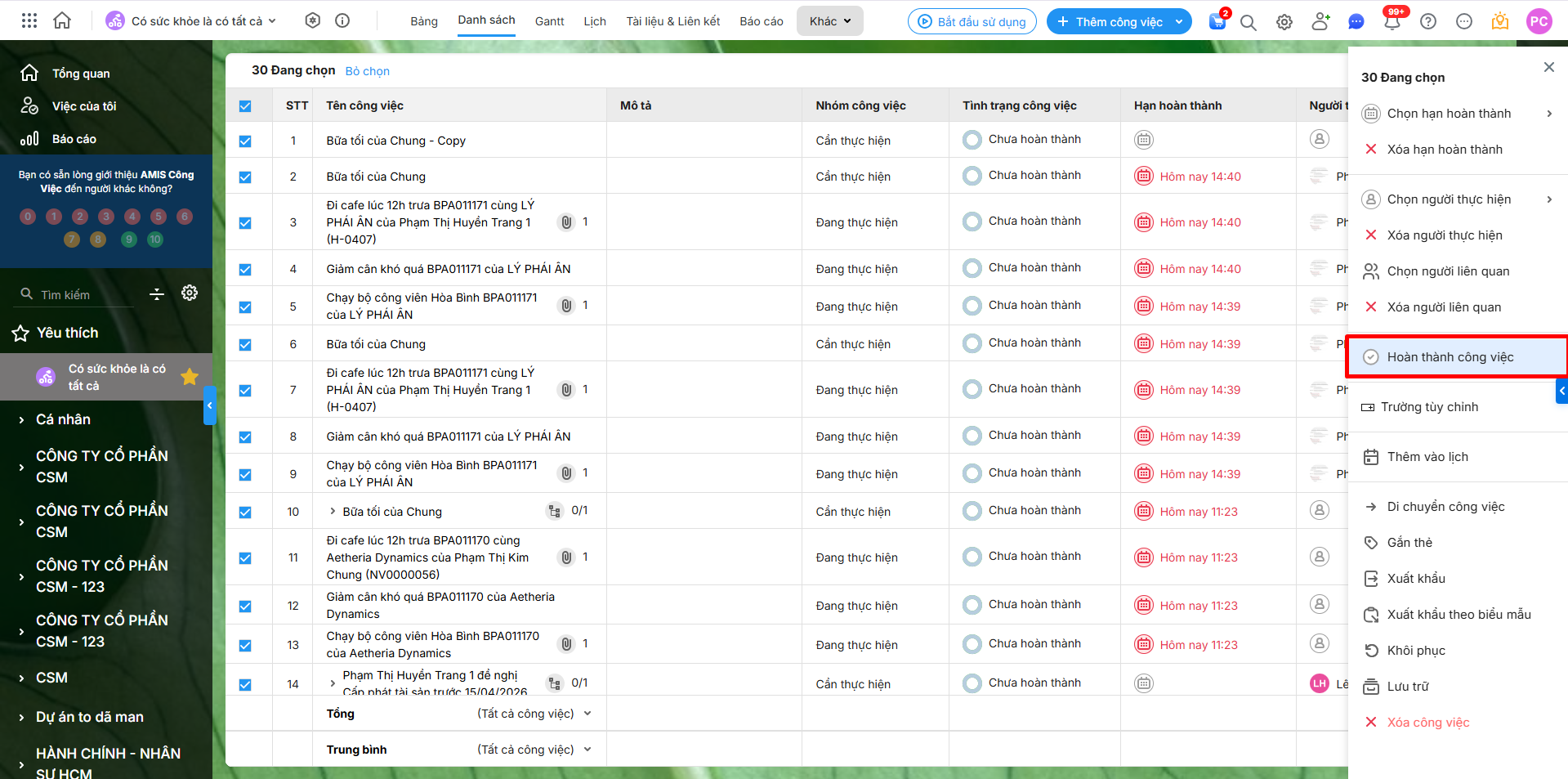Expand subtasks of row 10 task

pos(333,512)
